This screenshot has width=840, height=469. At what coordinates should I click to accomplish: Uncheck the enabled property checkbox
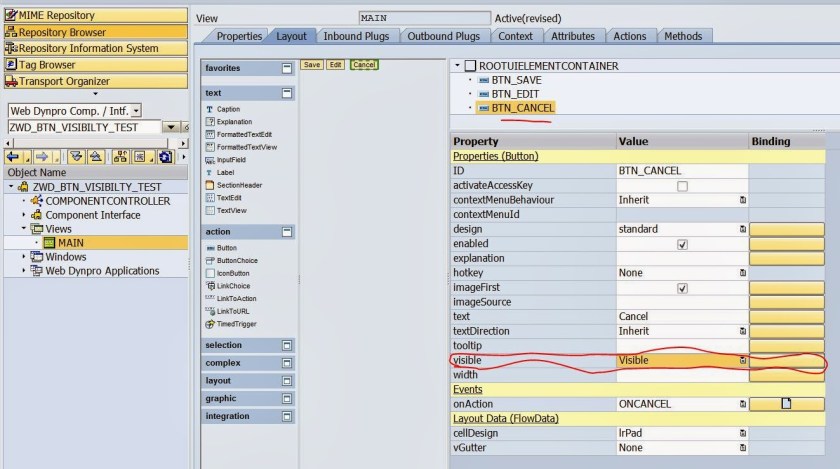(x=682, y=244)
